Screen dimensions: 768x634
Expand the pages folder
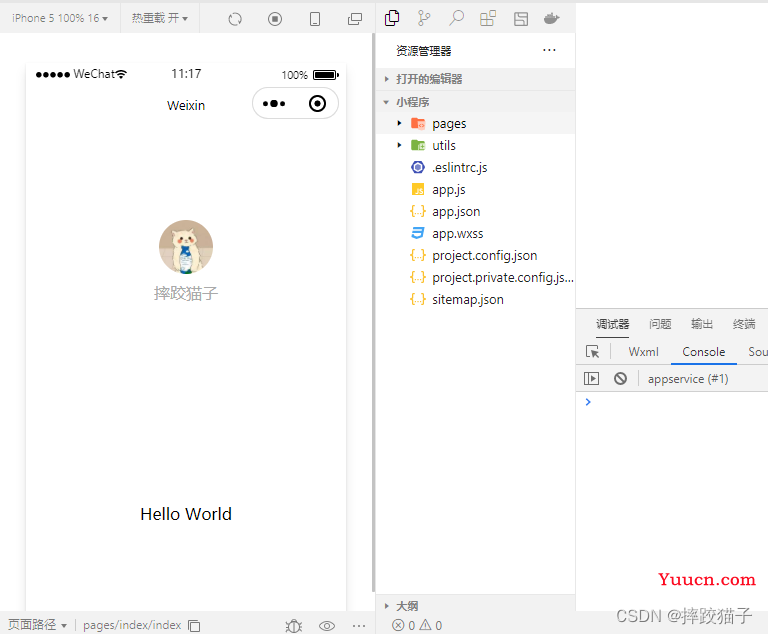[x=475, y=123]
